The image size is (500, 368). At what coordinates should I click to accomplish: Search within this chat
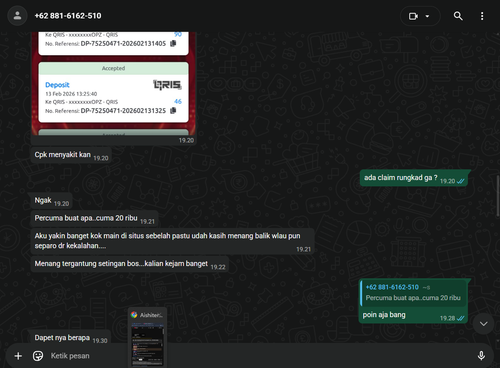click(458, 16)
